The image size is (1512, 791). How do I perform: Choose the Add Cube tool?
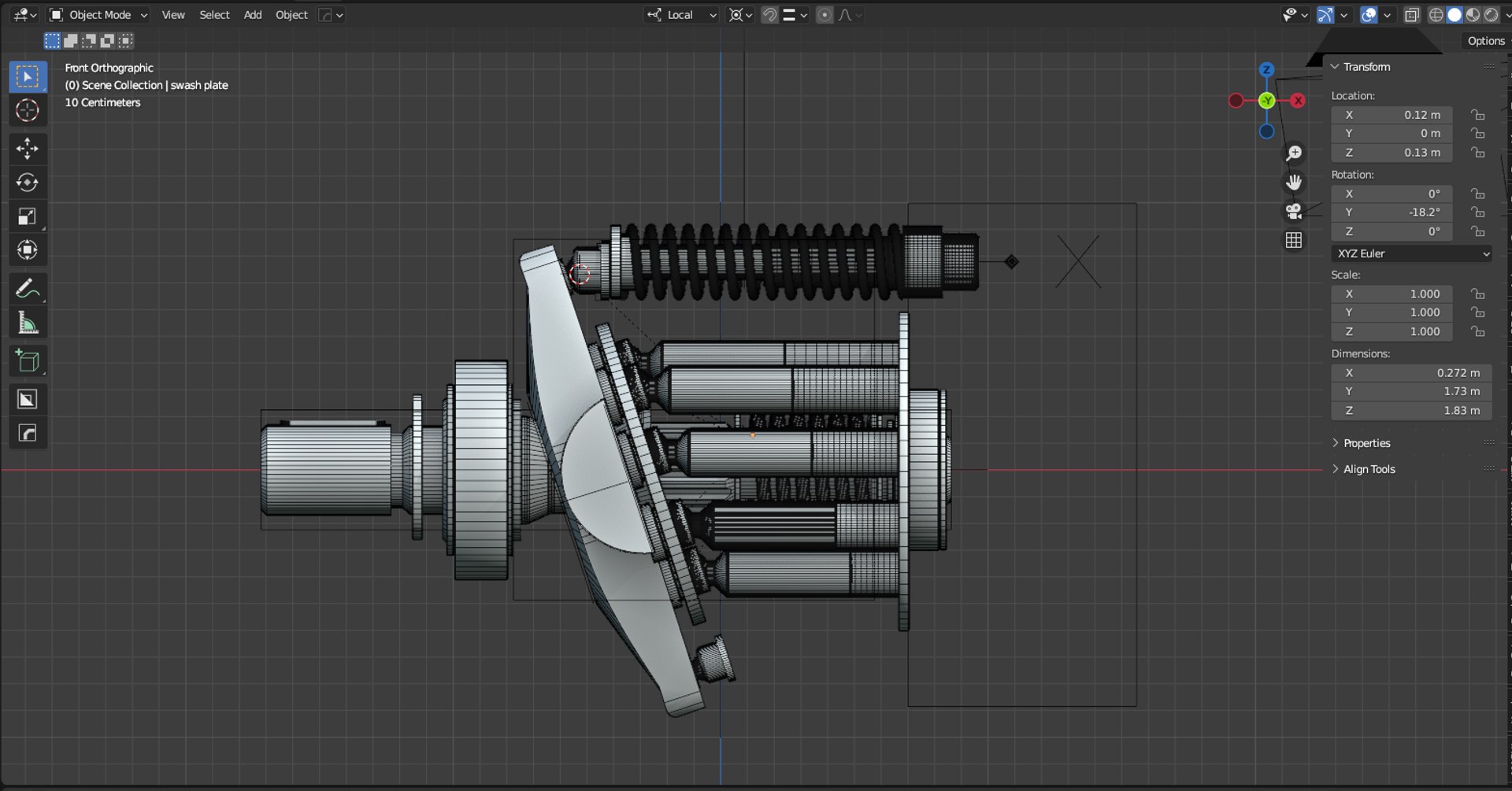[28, 361]
